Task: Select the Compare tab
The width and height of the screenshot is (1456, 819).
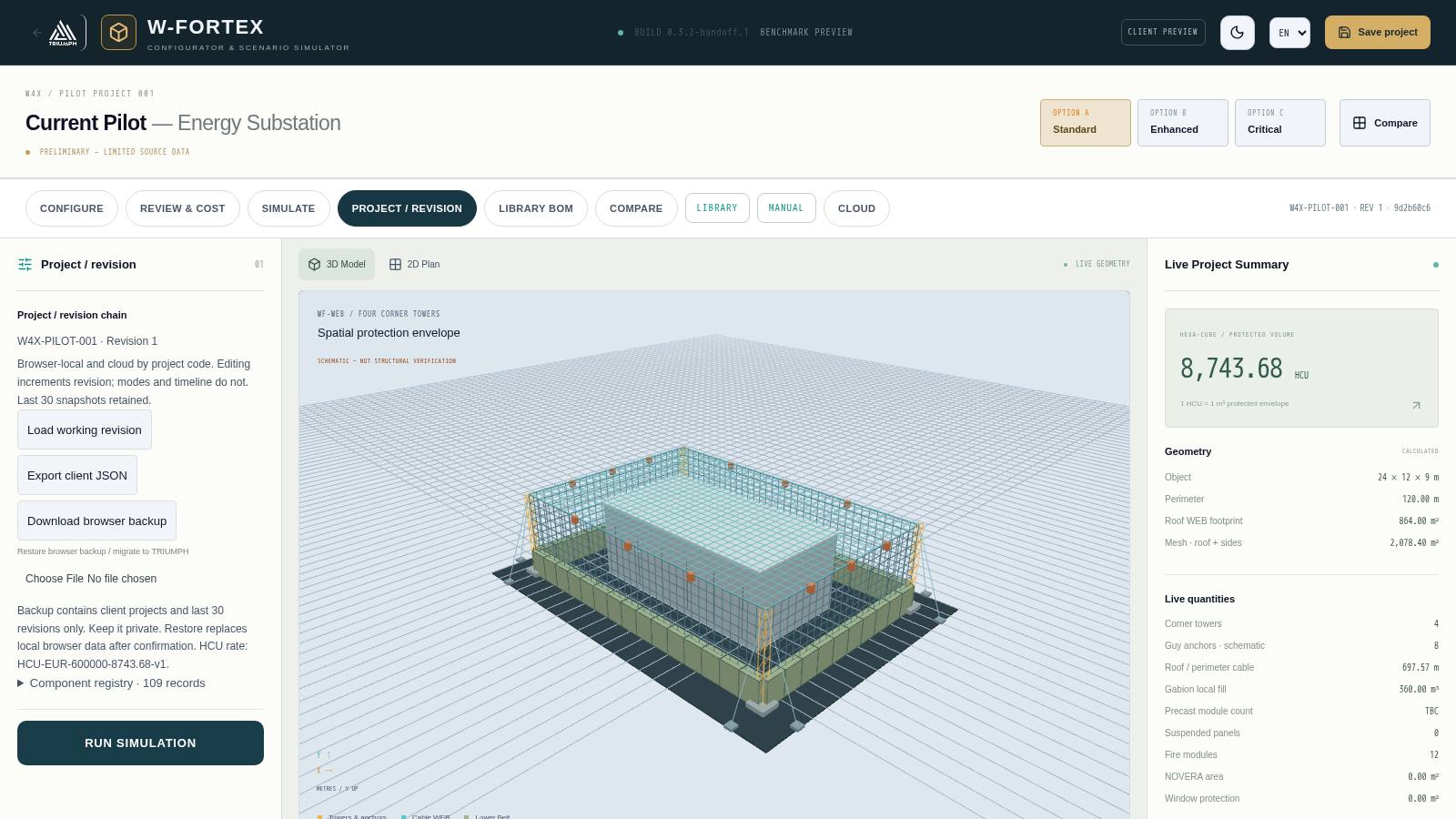Action: 636,208
